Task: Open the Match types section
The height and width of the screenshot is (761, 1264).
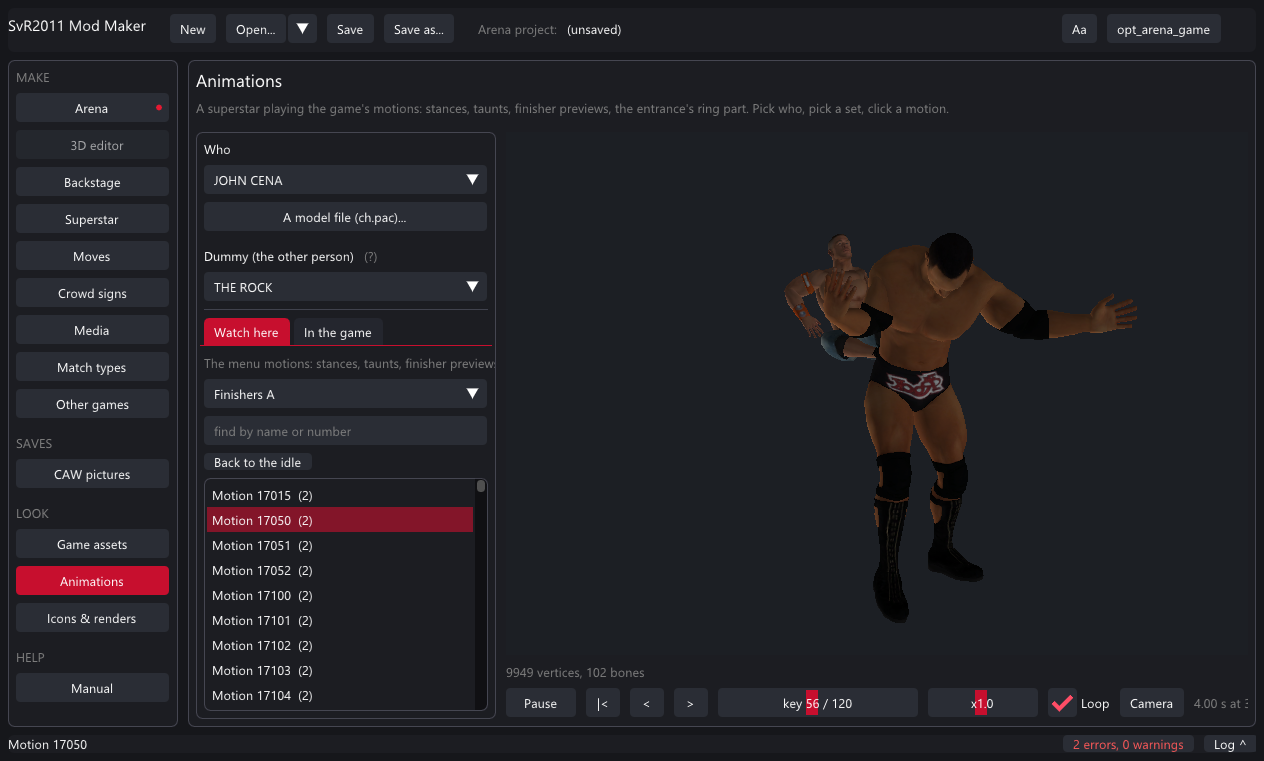Action: tap(92, 367)
